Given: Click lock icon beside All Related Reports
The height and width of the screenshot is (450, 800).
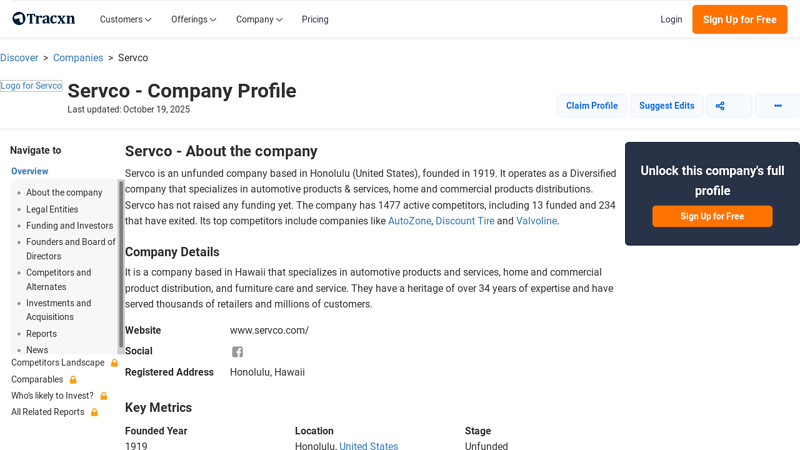Looking at the screenshot, I should point(95,412).
